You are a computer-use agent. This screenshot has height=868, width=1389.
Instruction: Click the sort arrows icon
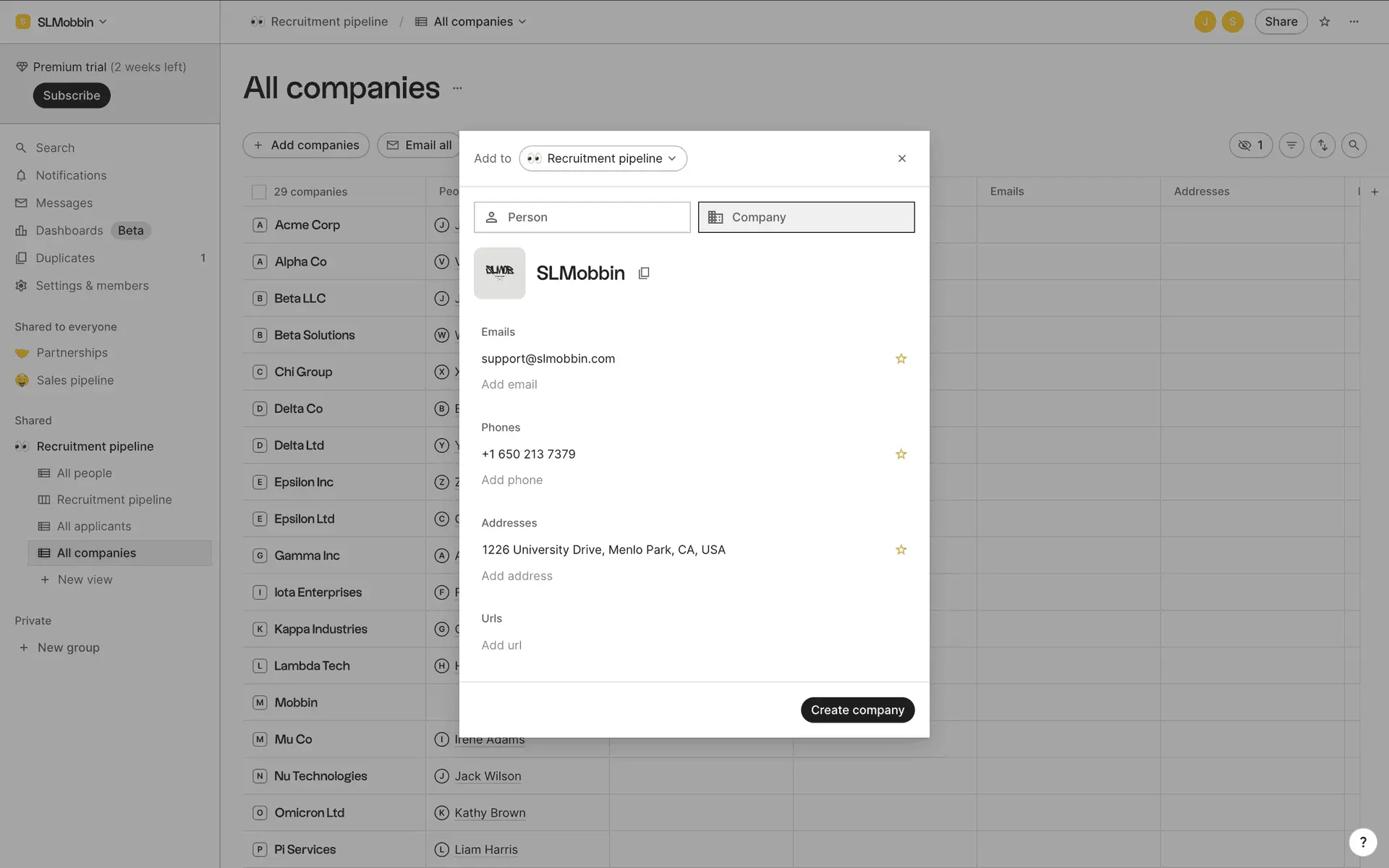[x=1322, y=145]
